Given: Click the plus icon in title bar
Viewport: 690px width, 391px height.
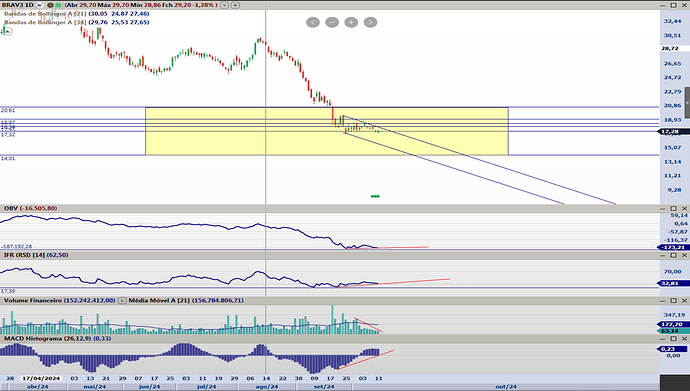Looking at the screenshot, I should (x=236, y=5).
